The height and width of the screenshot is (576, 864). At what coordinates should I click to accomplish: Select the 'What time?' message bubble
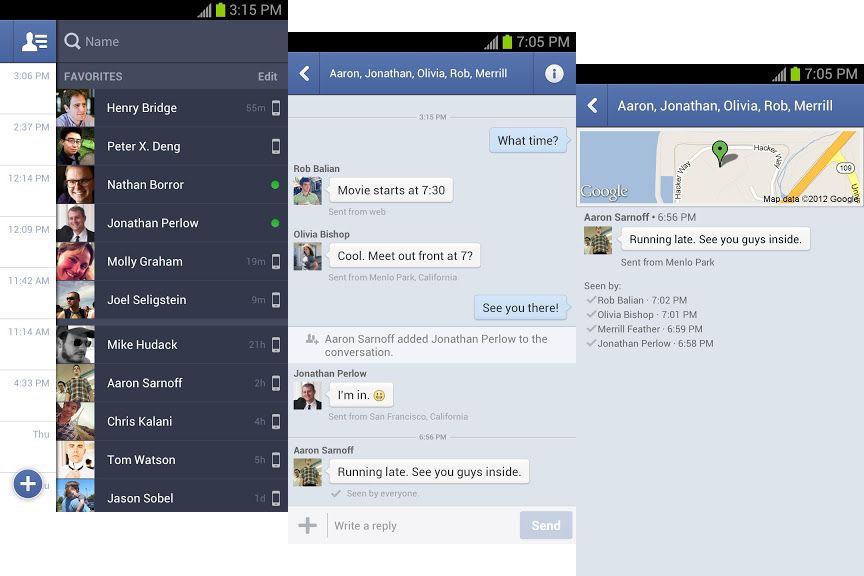528,141
